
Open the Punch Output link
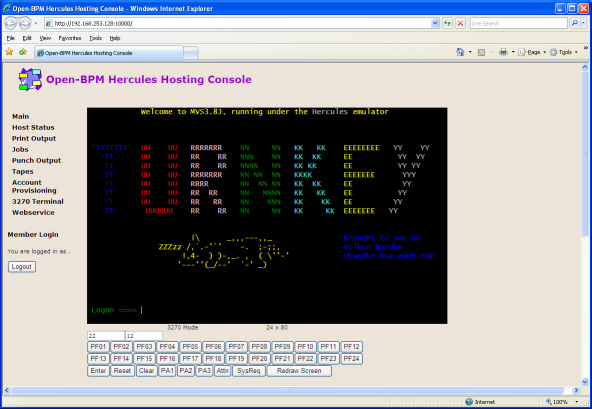(x=36, y=160)
